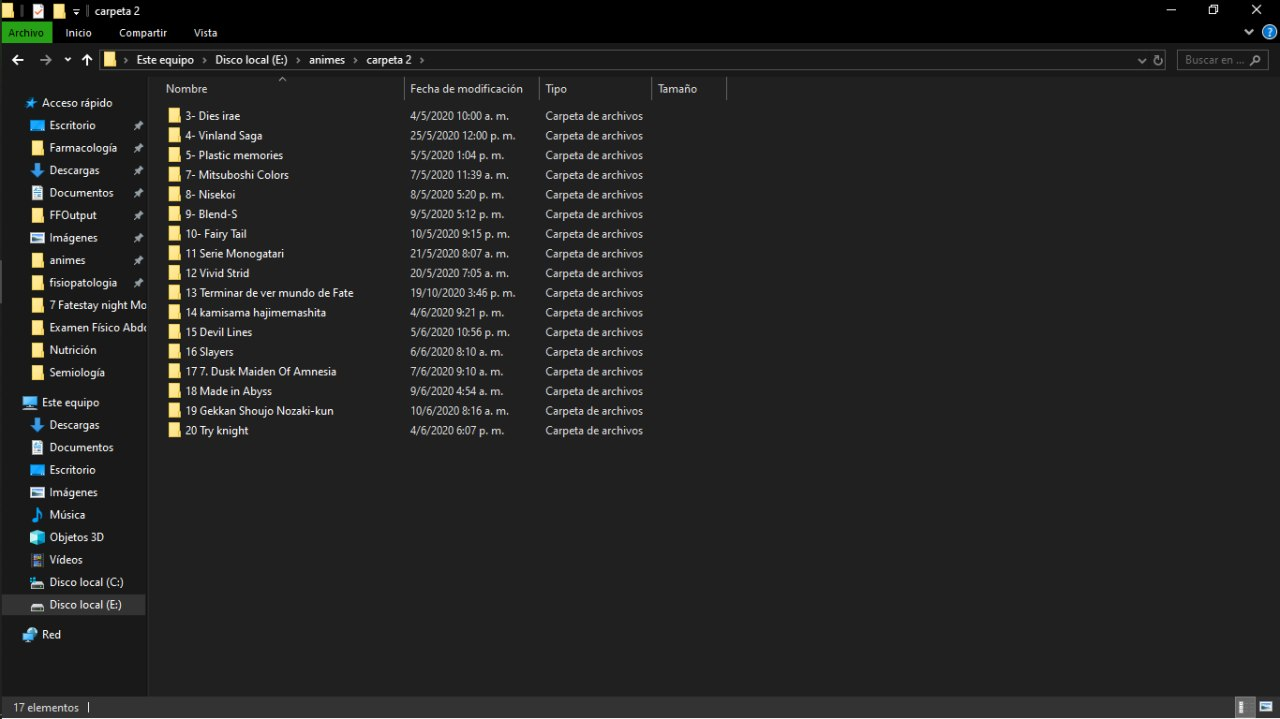This screenshot has width=1280, height=719.
Task: Switch to details view in status bar
Action: click(x=1245, y=707)
